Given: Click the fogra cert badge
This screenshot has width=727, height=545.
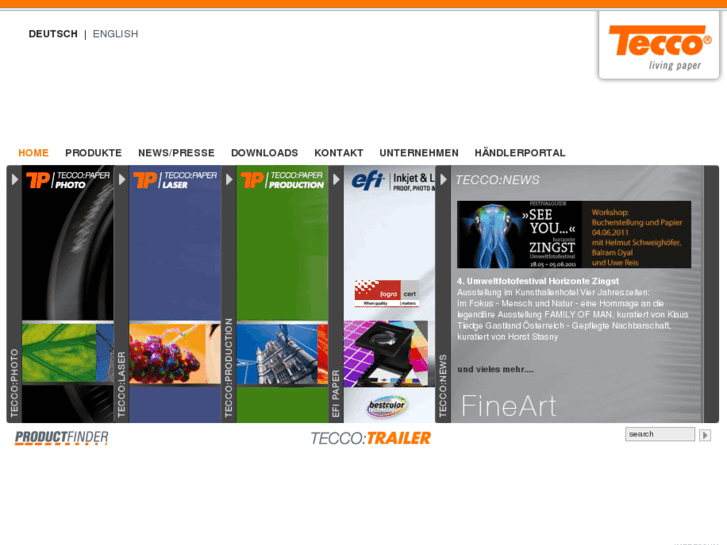Looking at the screenshot, I should (x=387, y=293).
